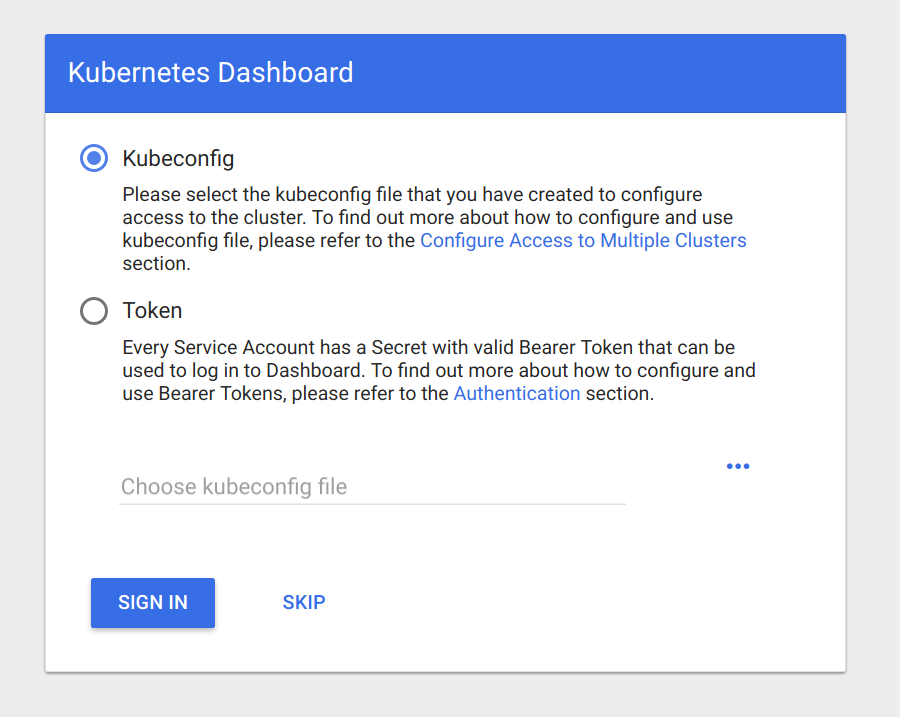Image resolution: width=900 pixels, height=717 pixels.
Task: Focus the Choose kubeconfig file field
Action: coord(372,487)
